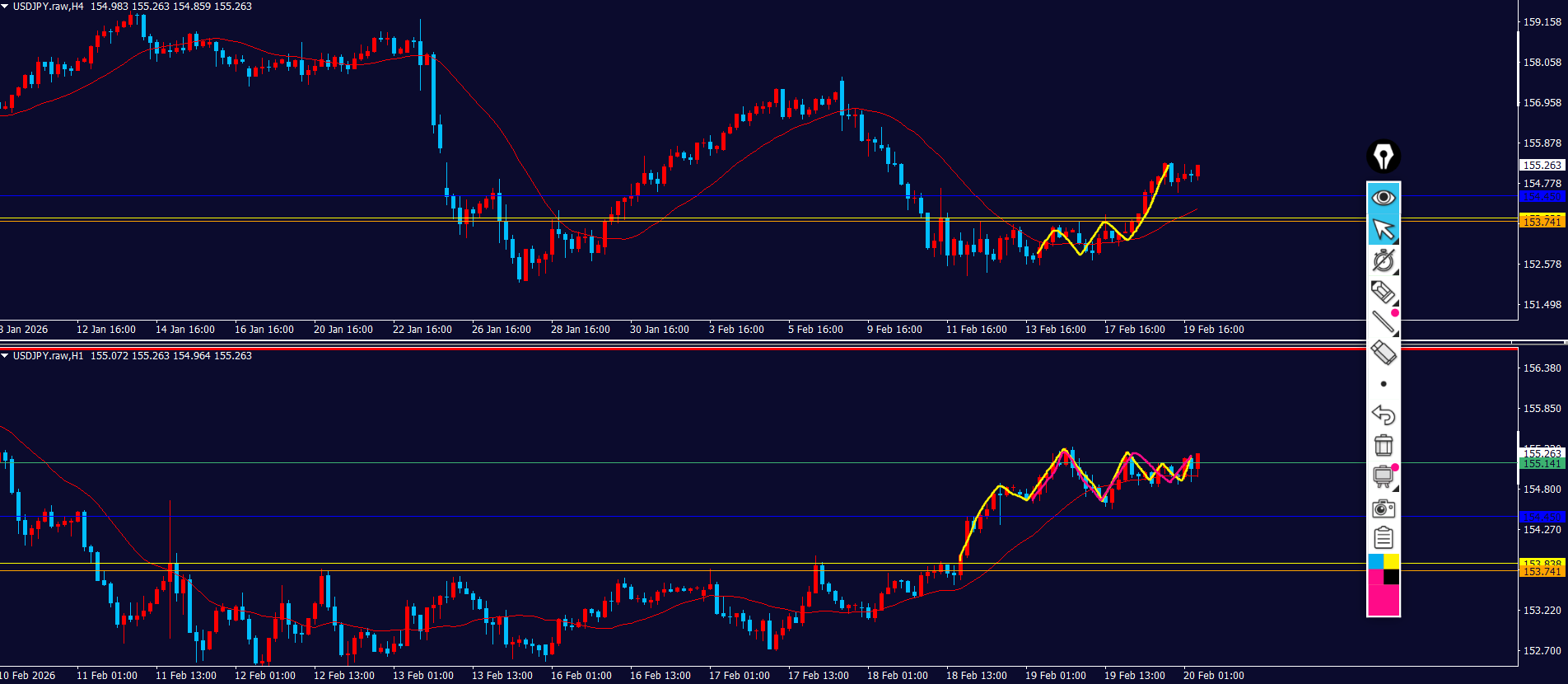Click the clipboard icon in the toolbar

point(1384,538)
